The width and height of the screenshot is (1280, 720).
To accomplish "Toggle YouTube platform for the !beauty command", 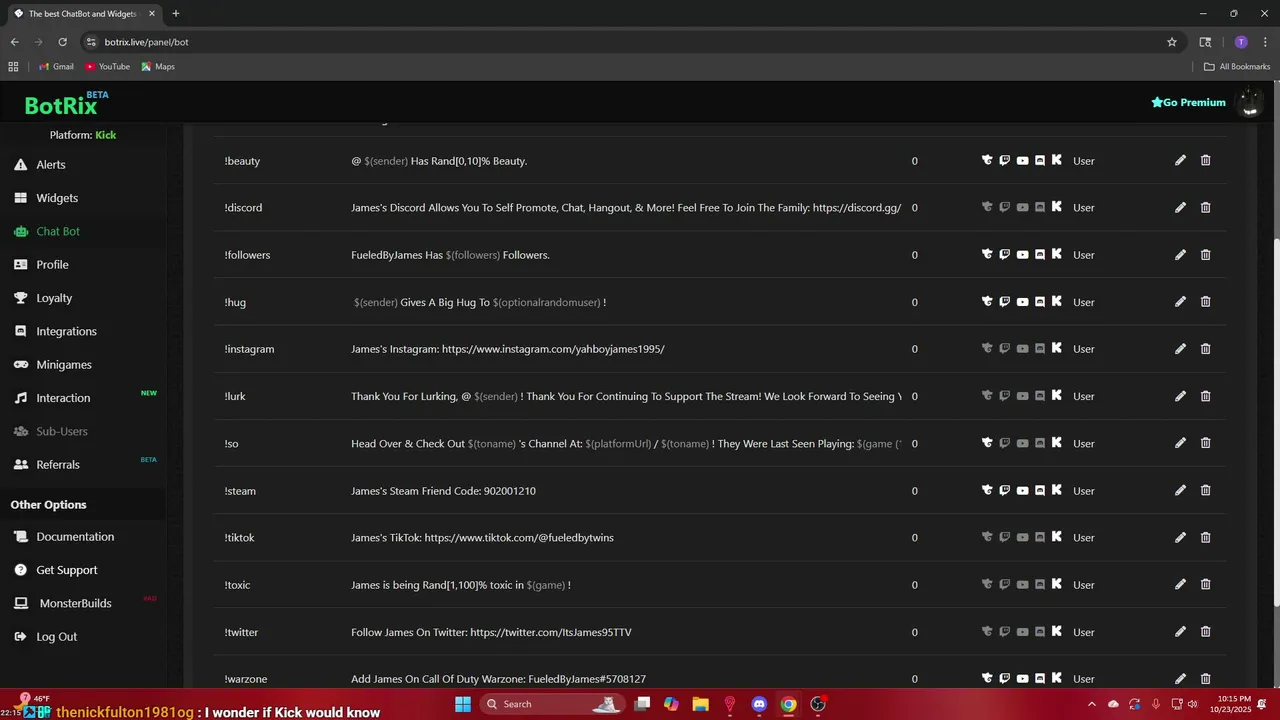I will (x=1022, y=160).
